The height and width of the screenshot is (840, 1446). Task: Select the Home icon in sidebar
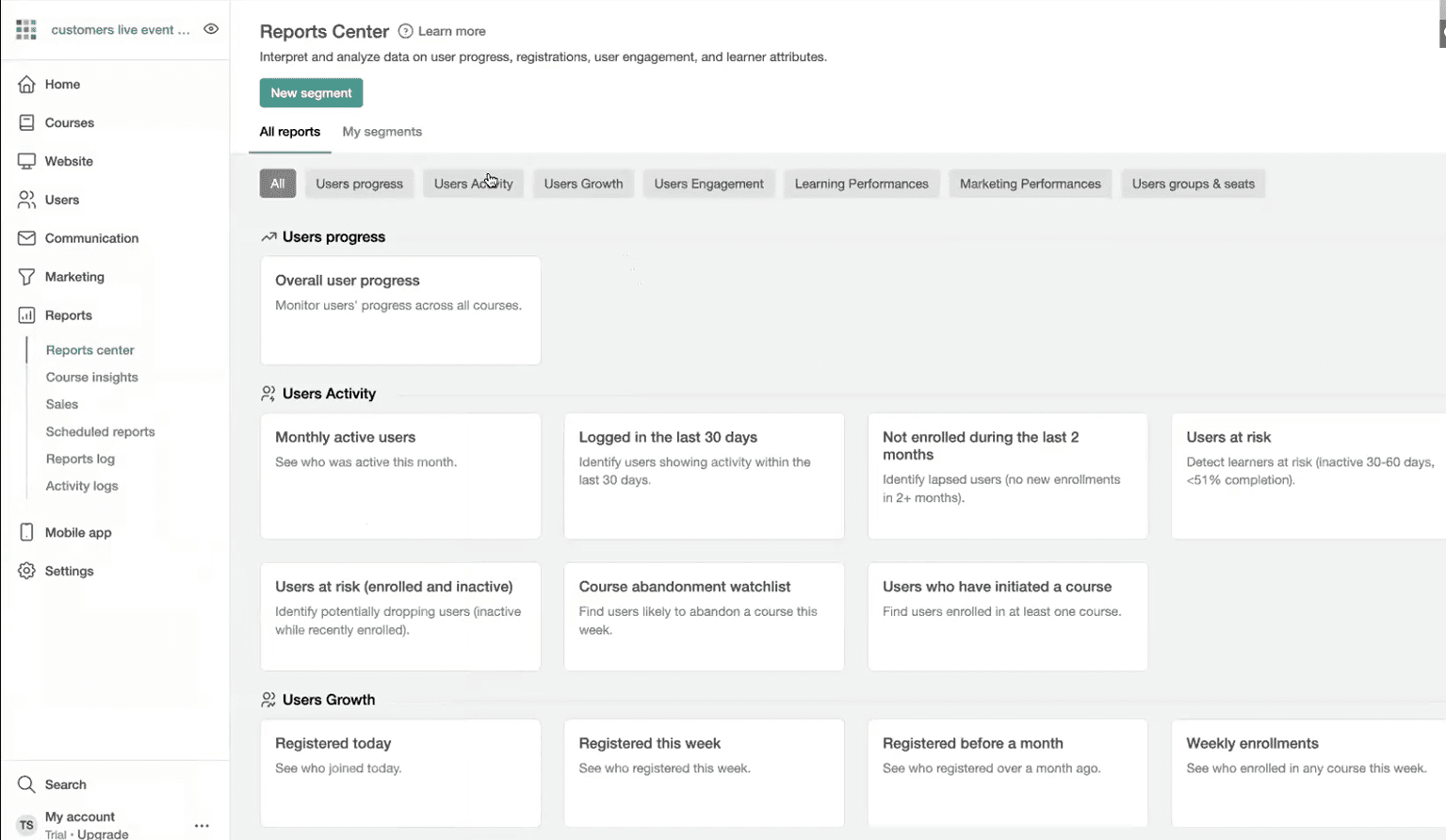point(27,84)
